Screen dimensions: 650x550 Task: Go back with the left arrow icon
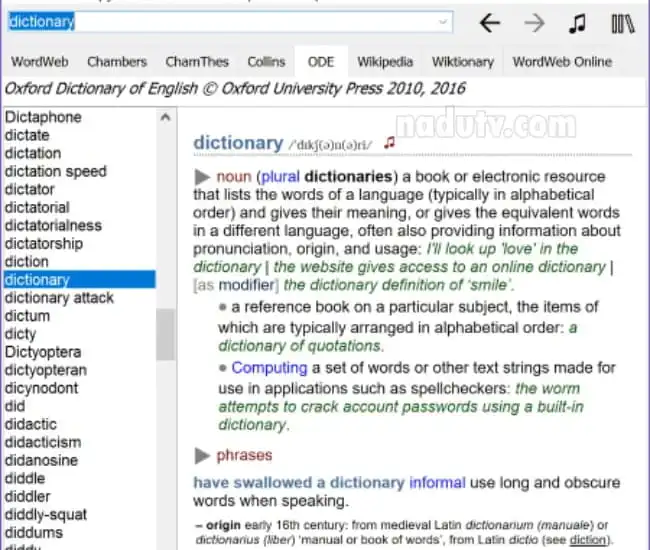[x=490, y=23]
